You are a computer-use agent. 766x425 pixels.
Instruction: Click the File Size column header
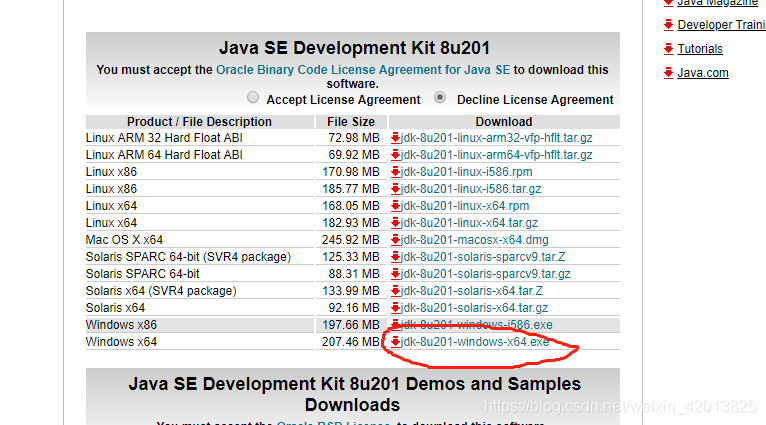click(351, 122)
